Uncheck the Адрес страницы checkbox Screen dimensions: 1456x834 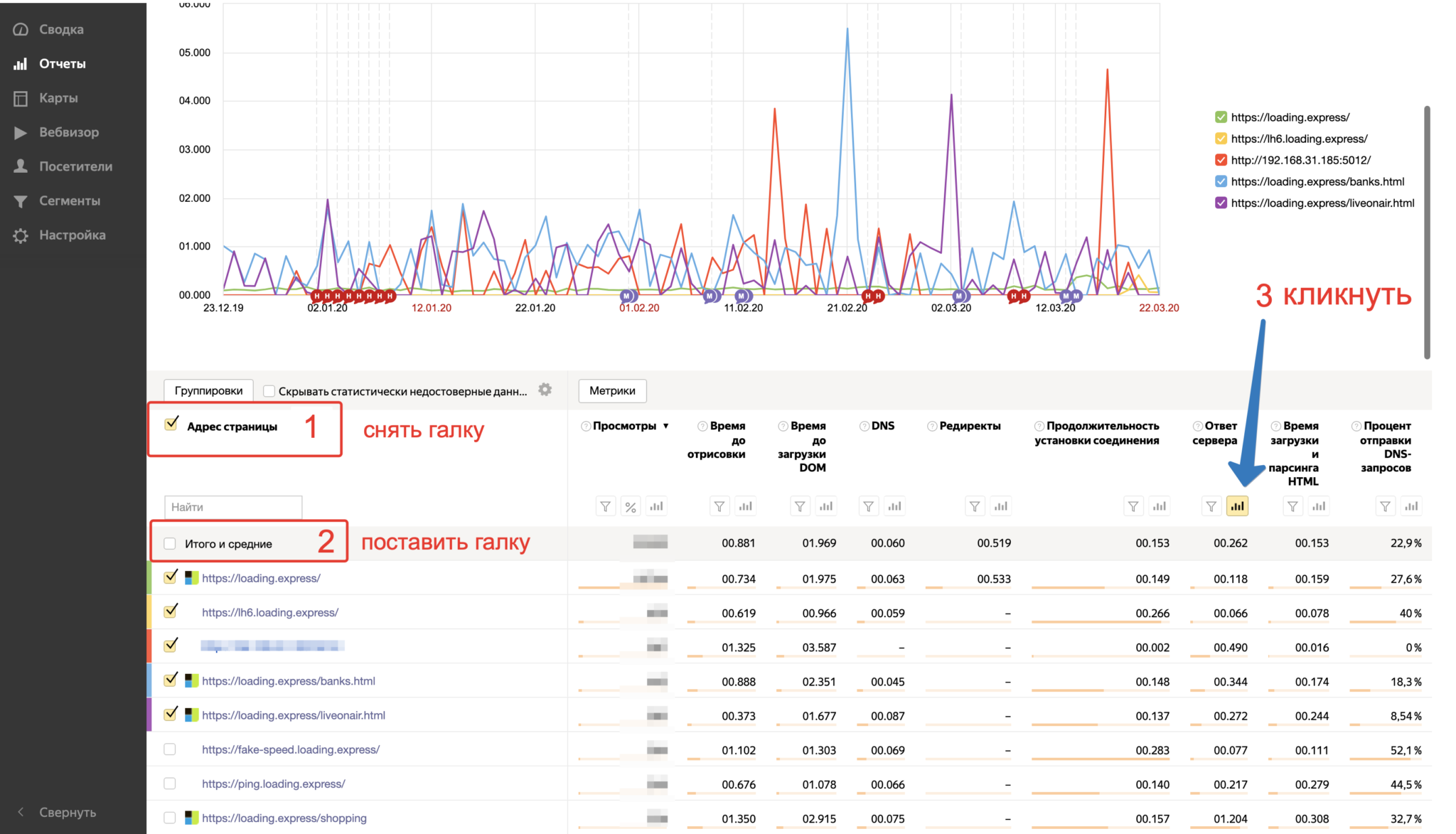[171, 424]
